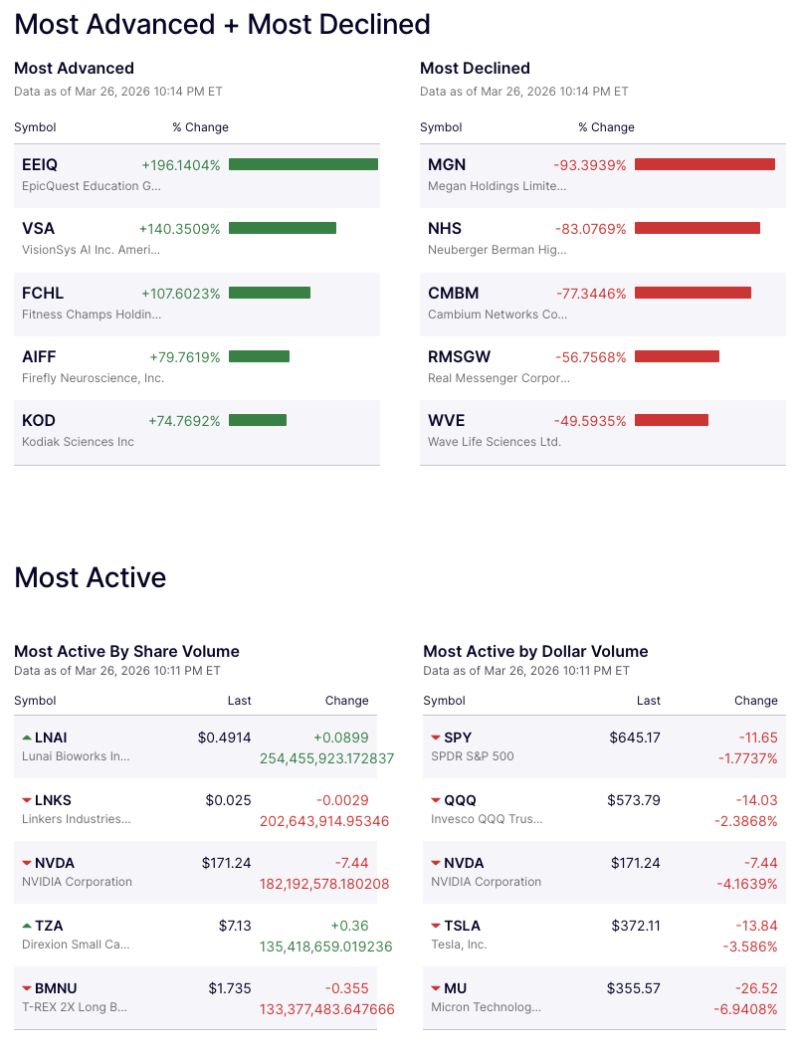Click the green gain bar for EEIQ
This screenshot has width=800, height=1055.
tap(302, 163)
